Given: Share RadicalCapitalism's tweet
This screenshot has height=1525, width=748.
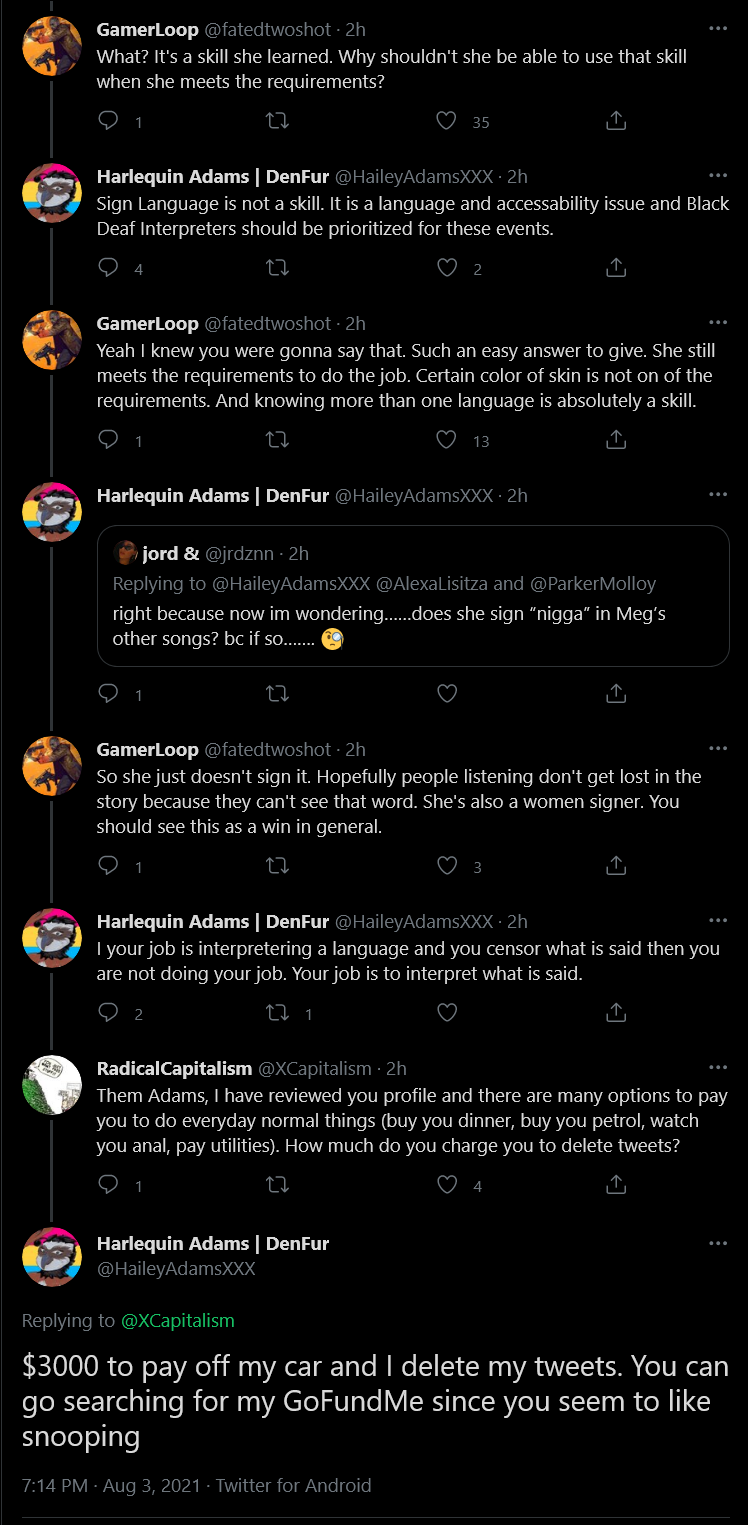Looking at the screenshot, I should 617,1185.
